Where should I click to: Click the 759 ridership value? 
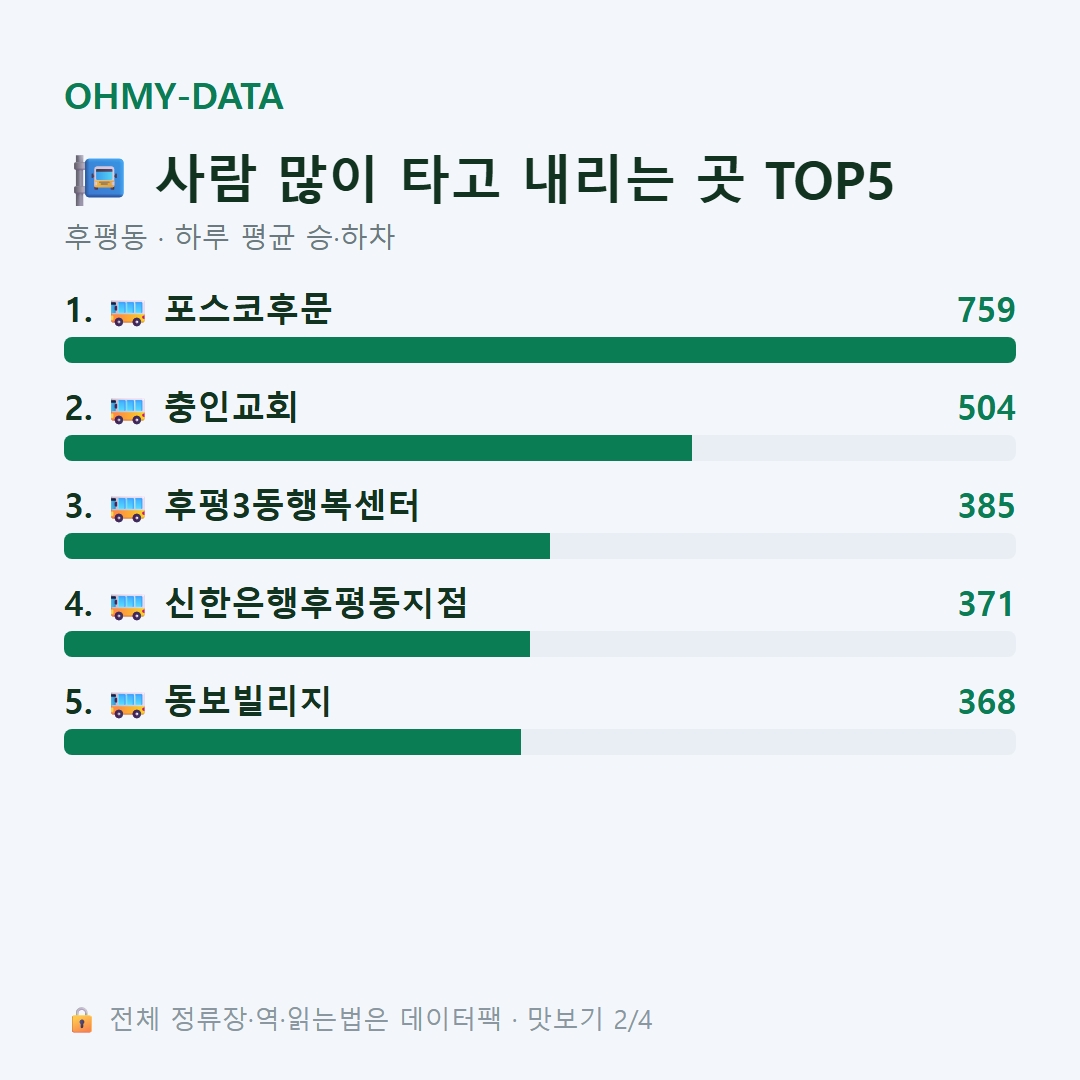pos(986,310)
